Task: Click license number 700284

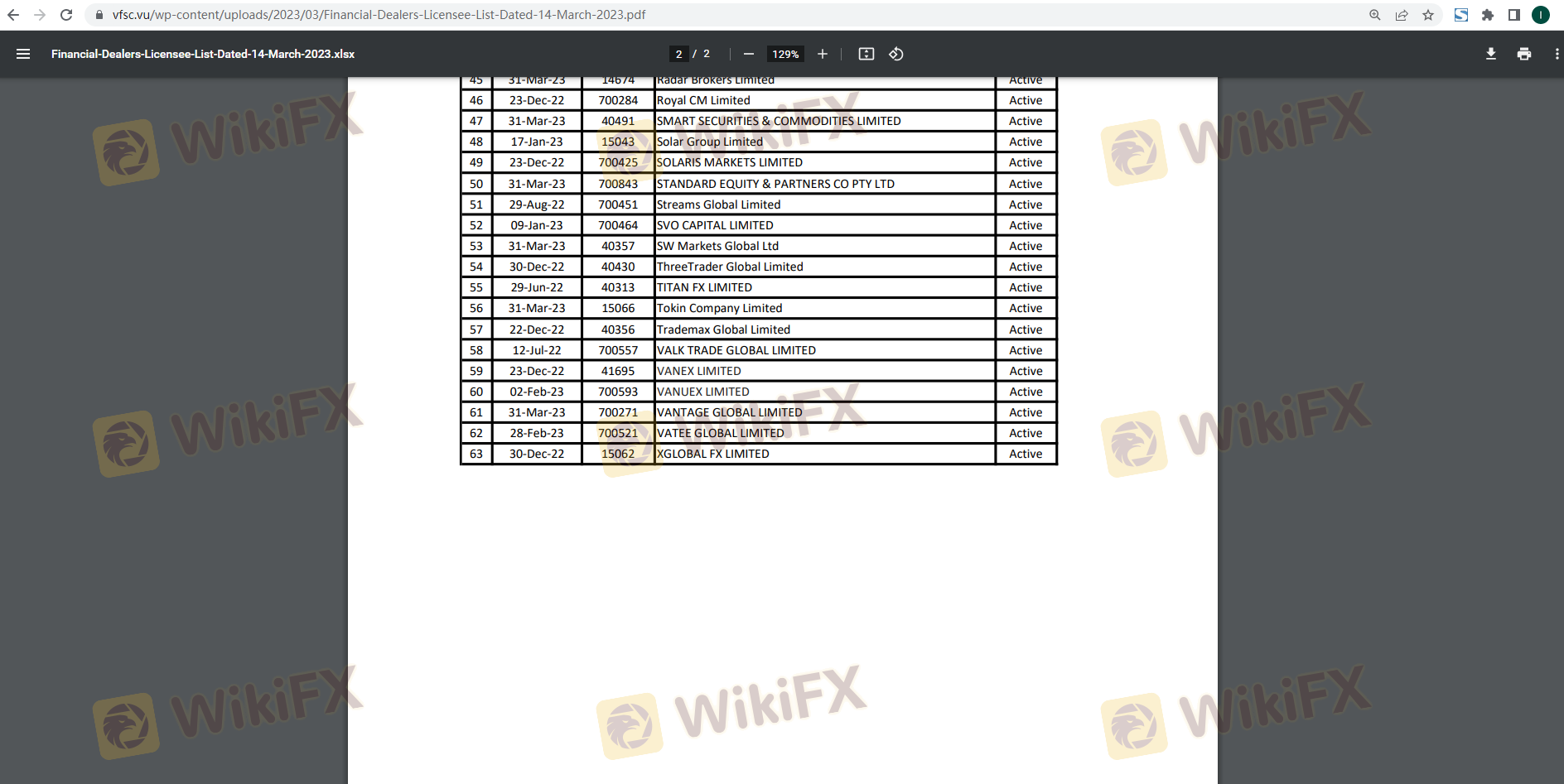Action: (618, 100)
